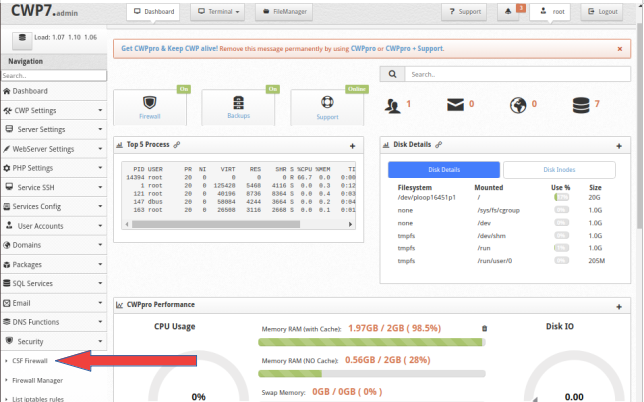Expand the Top 5 Process panel plus
This screenshot has height=402, width=644.
point(352,146)
